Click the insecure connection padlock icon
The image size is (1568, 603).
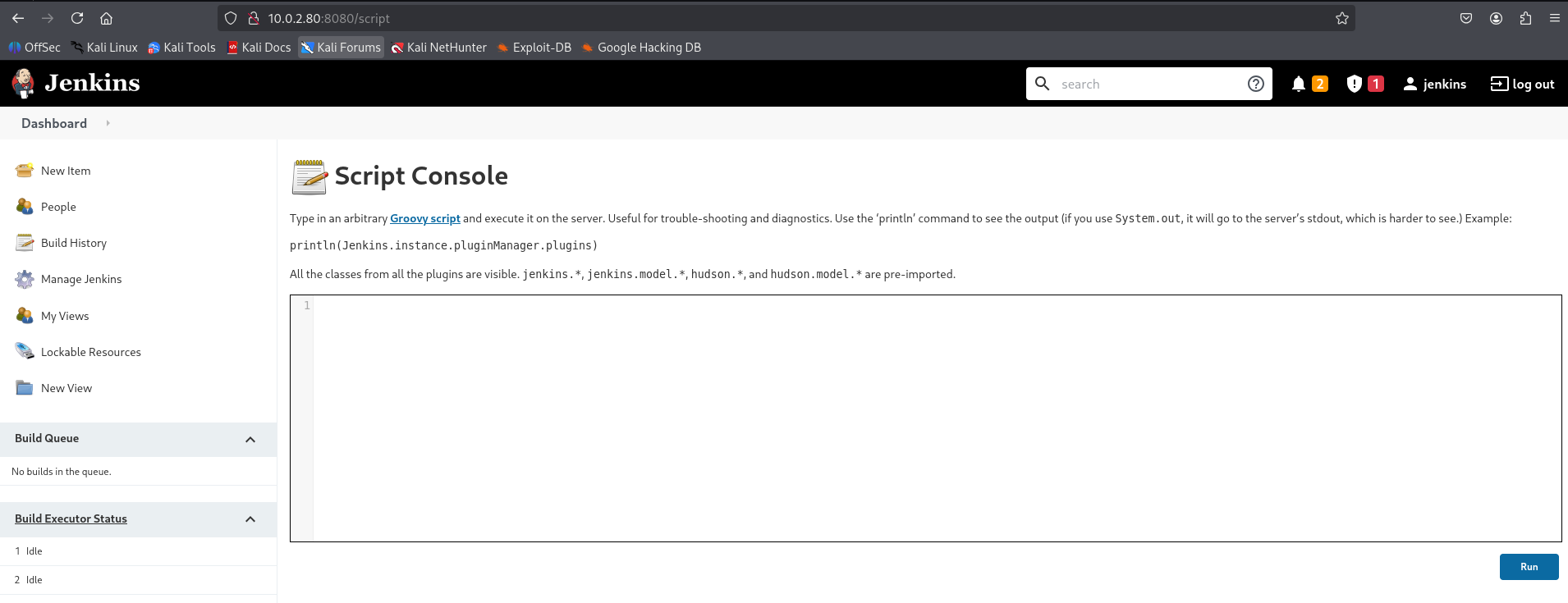coord(254,18)
